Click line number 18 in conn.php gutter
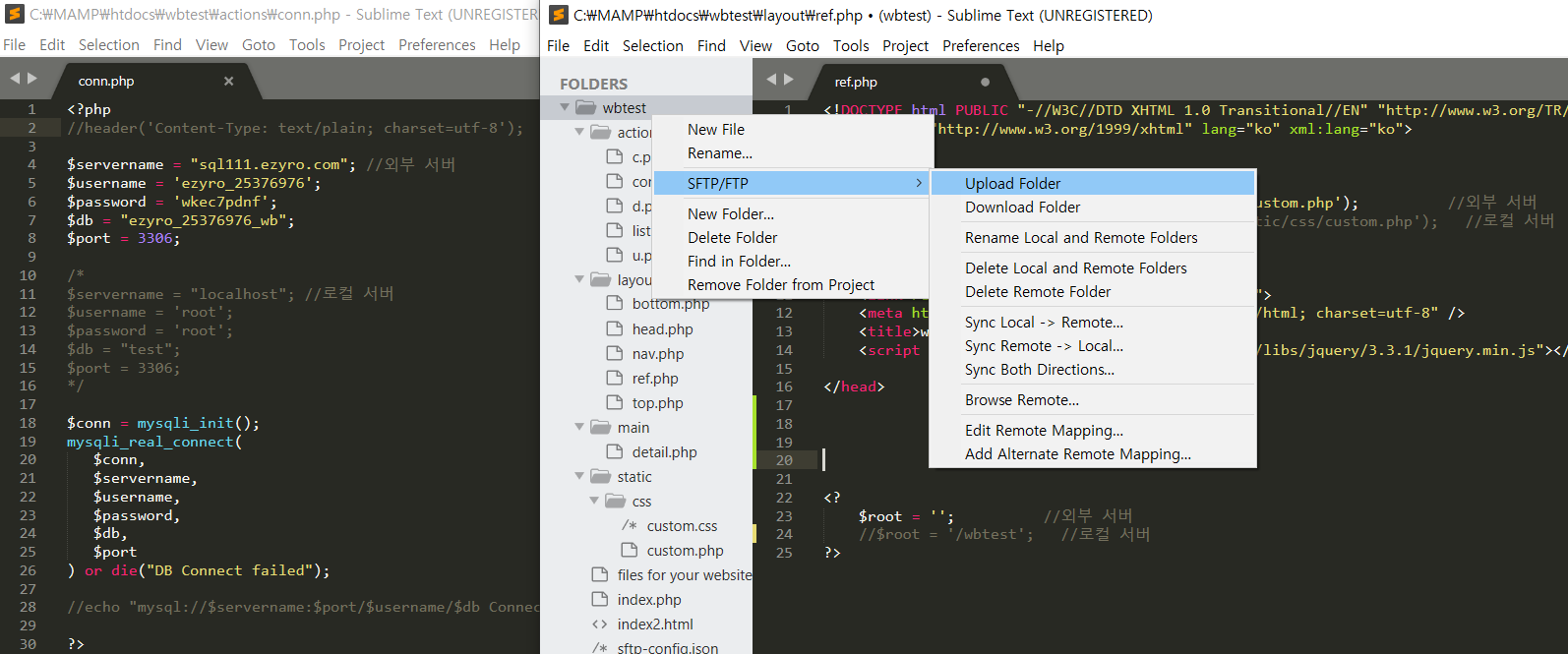Viewport: 1568px width, 654px height. pyautogui.click(x=28, y=422)
